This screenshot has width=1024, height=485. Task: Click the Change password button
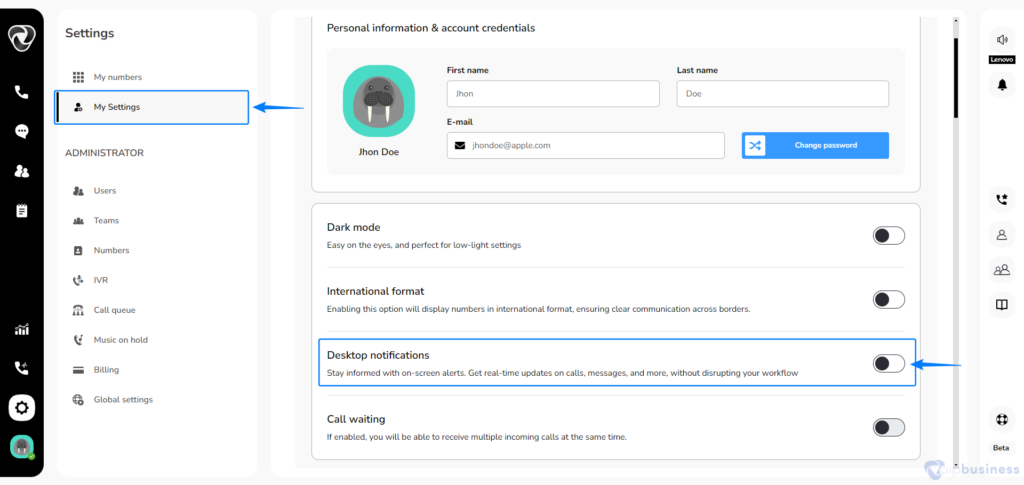click(x=815, y=146)
